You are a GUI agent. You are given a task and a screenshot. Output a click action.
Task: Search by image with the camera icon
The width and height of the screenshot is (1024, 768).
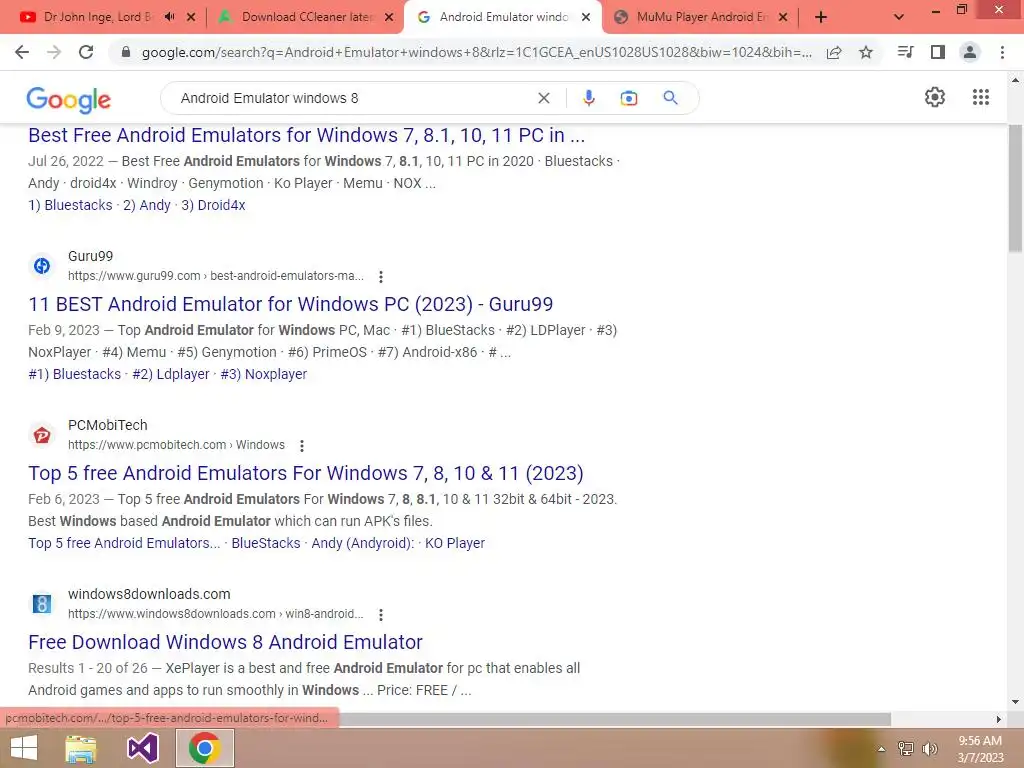[x=628, y=98]
